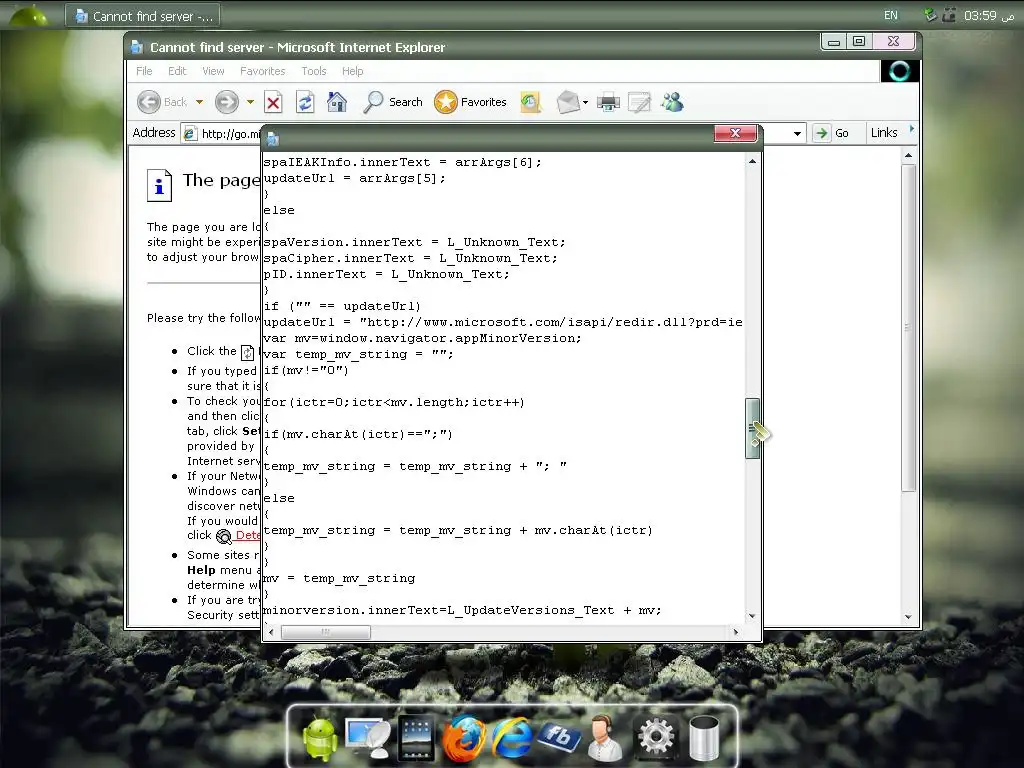The width and height of the screenshot is (1024, 768).
Task: Click the code line 'var temp_mv_string = "";'
Action: click(358, 355)
